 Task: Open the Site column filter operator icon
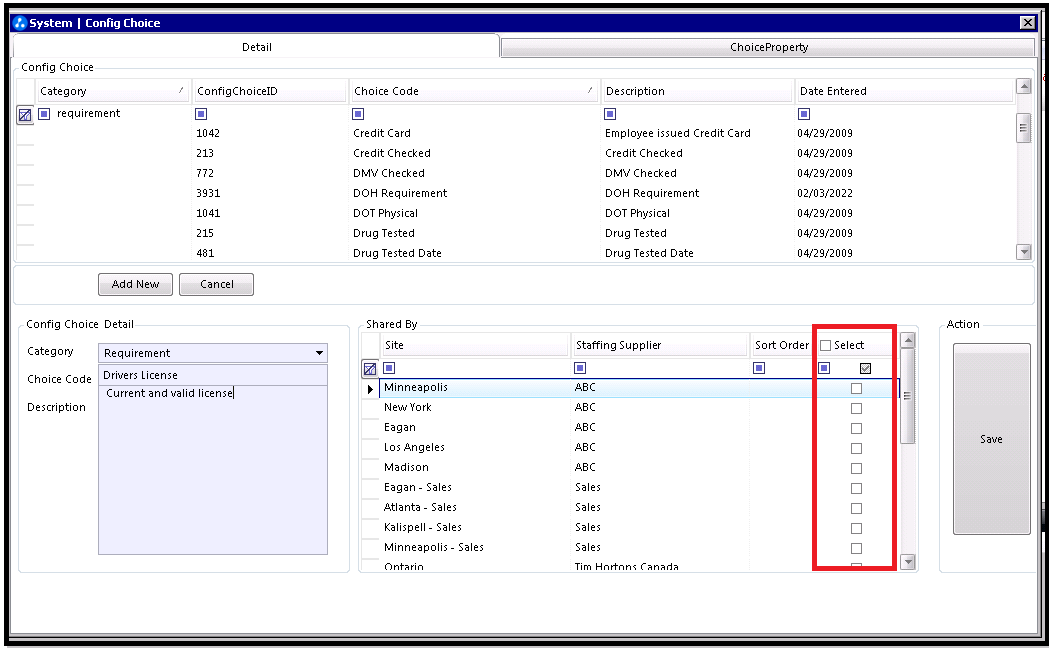pyautogui.click(x=389, y=368)
